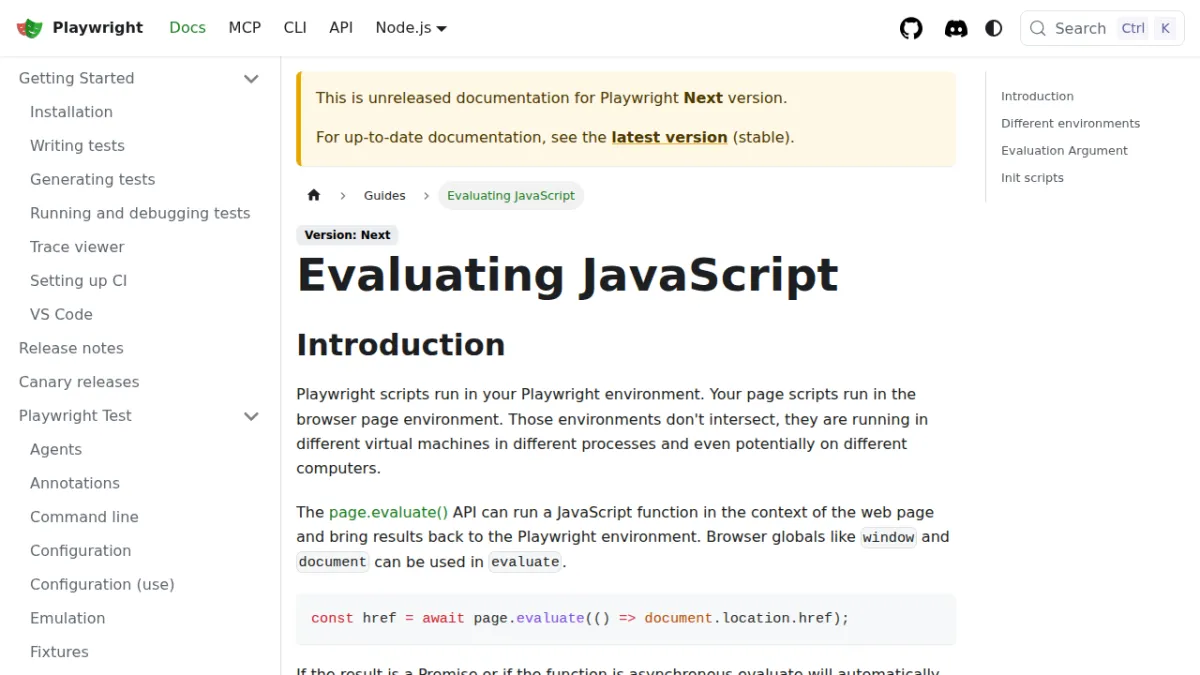Screen dimensions: 1200x675
Task: Open the Emulation page
Action: [x=67, y=618]
